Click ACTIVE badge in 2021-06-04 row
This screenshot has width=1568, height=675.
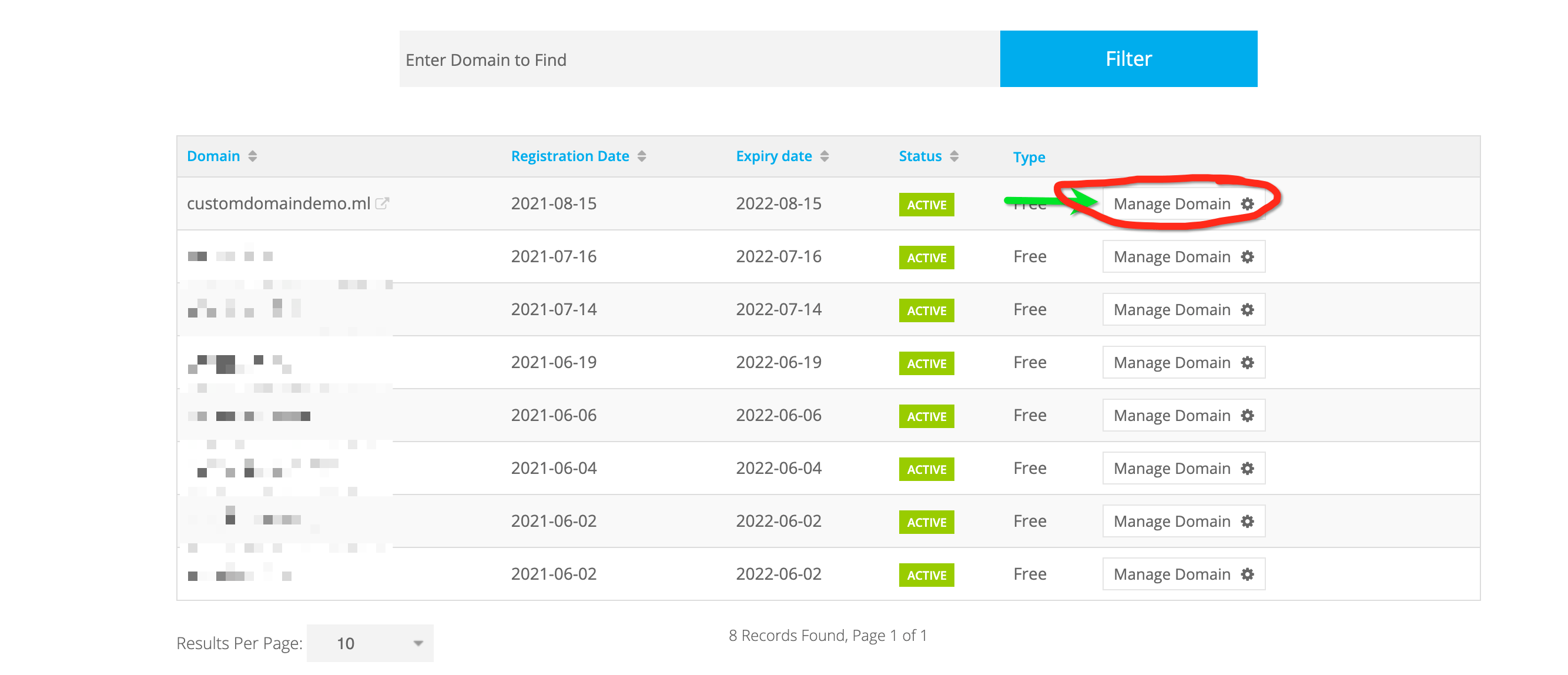click(926, 470)
